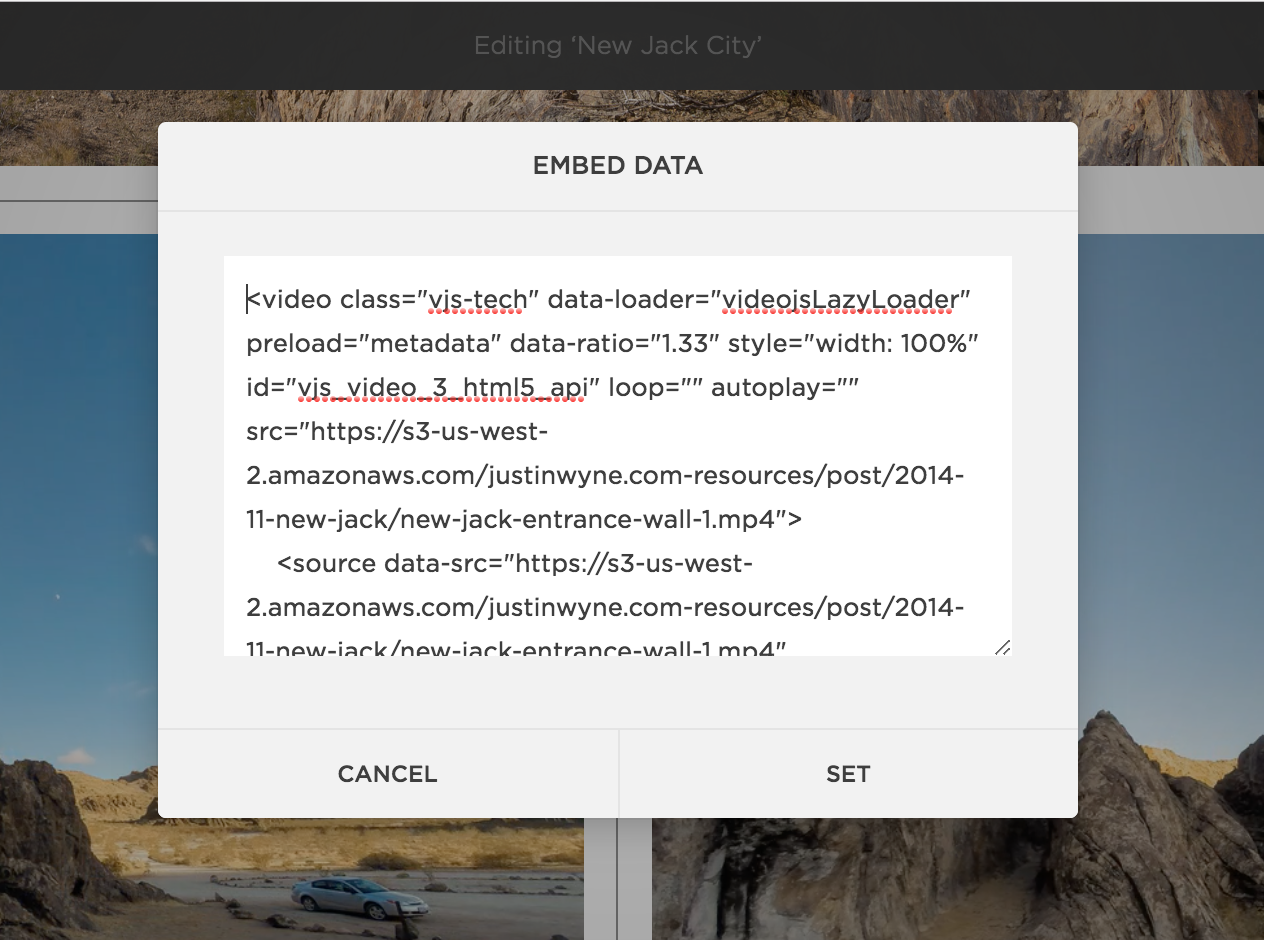Click the data-ratio="1.33" attribute text
Viewport: 1264px width, 940px height.
(x=614, y=343)
